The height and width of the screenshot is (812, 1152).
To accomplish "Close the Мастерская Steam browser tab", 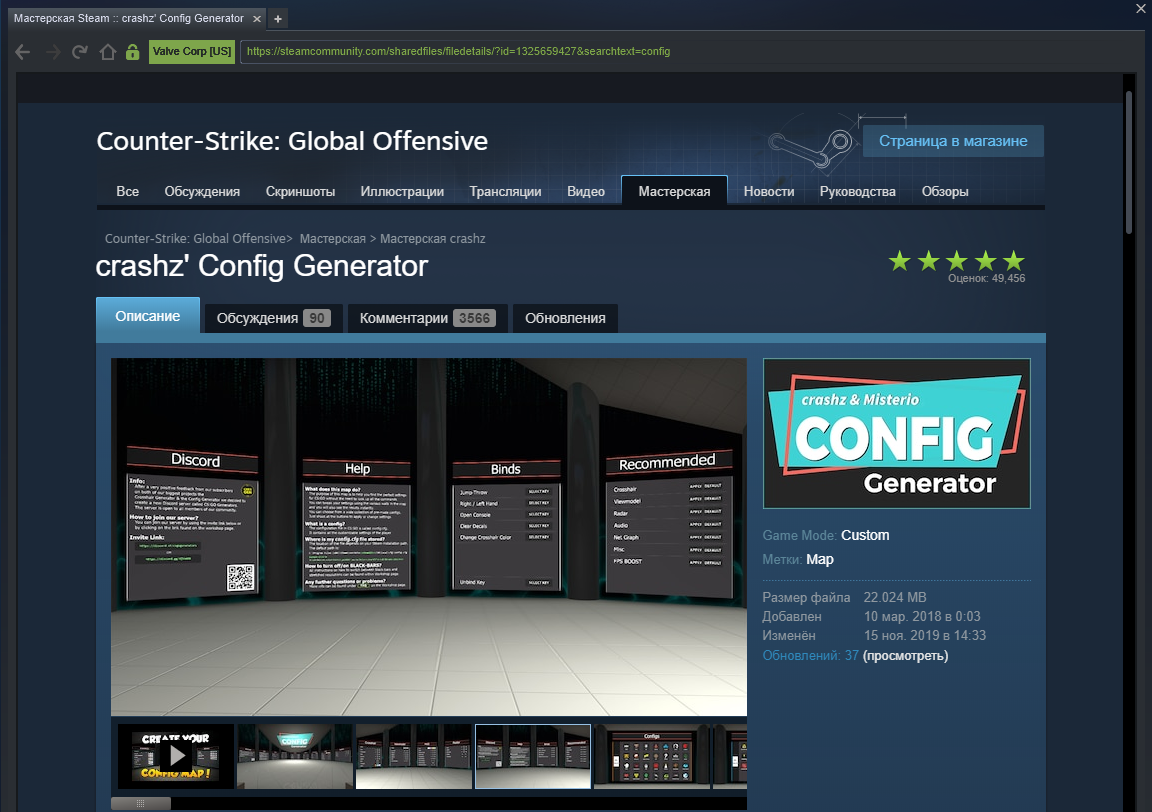I will click(256, 19).
